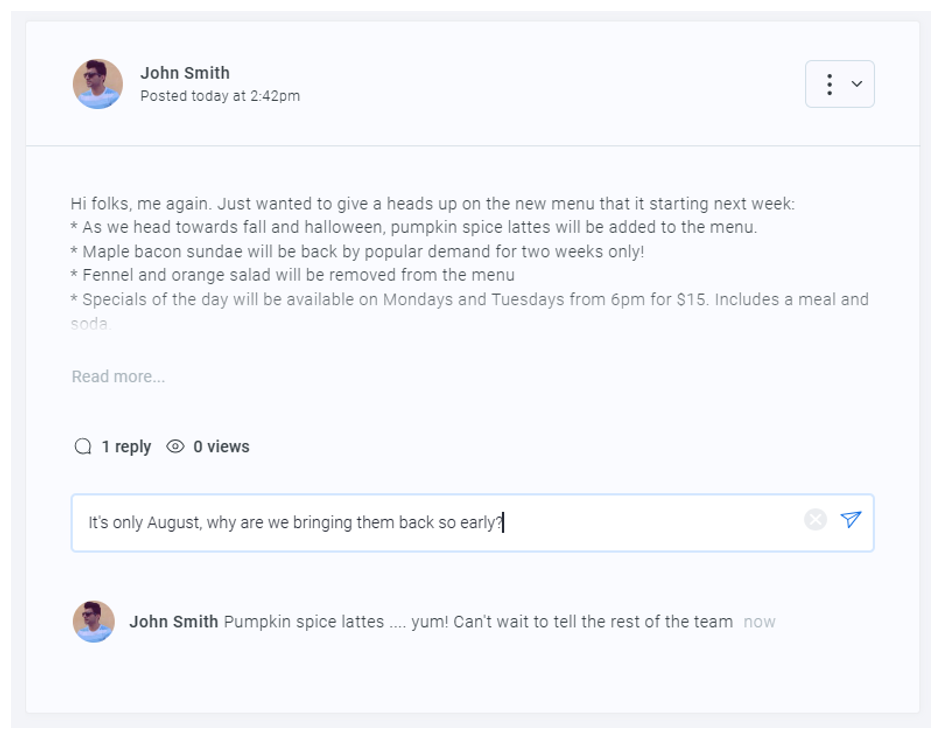Image resolution: width=941 pixels, height=739 pixels.
Task: Open John Smith's avatar in post header
Action: (98, 84)
